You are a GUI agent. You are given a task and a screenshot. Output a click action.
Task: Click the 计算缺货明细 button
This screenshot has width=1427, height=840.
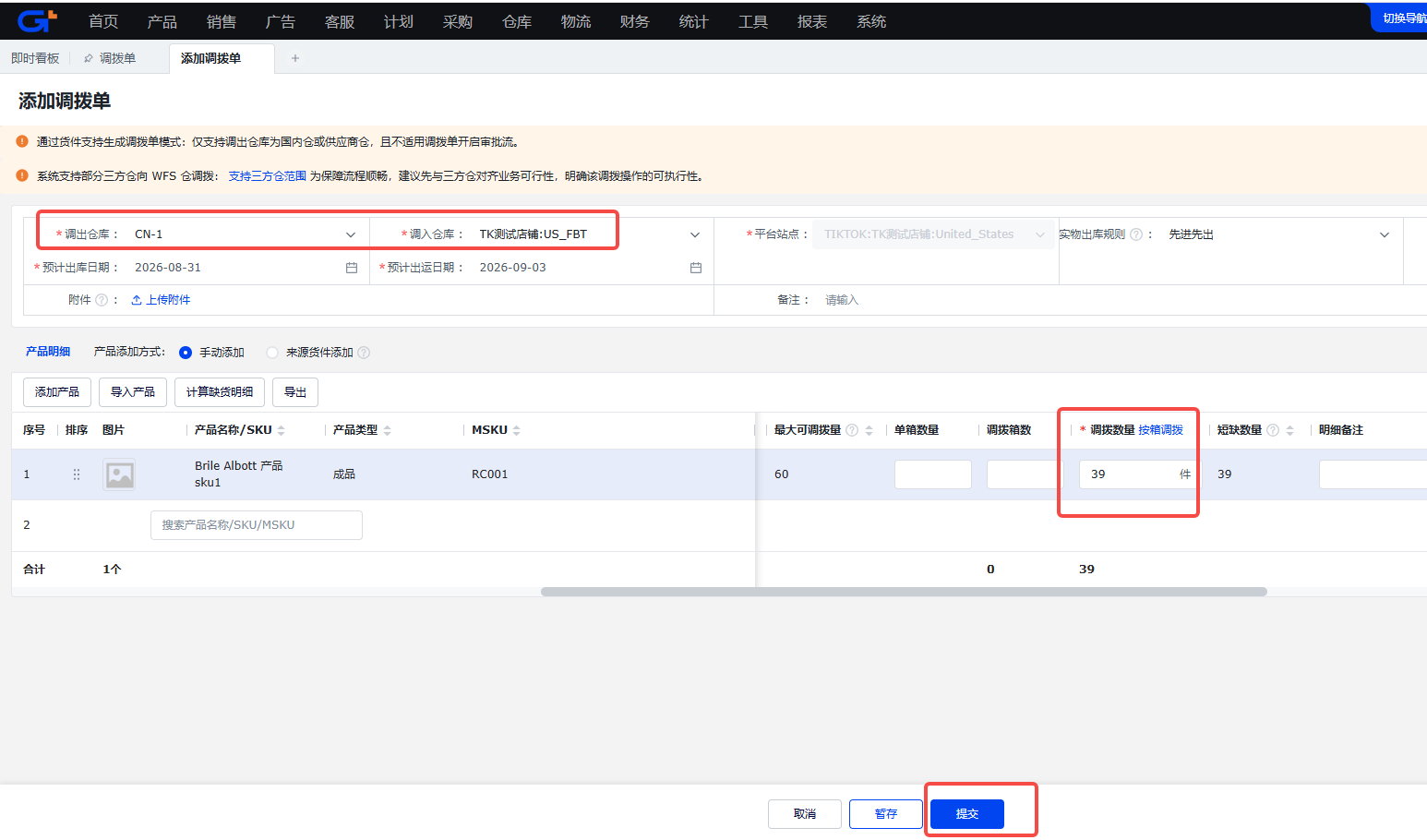click(x=220, y=392)
